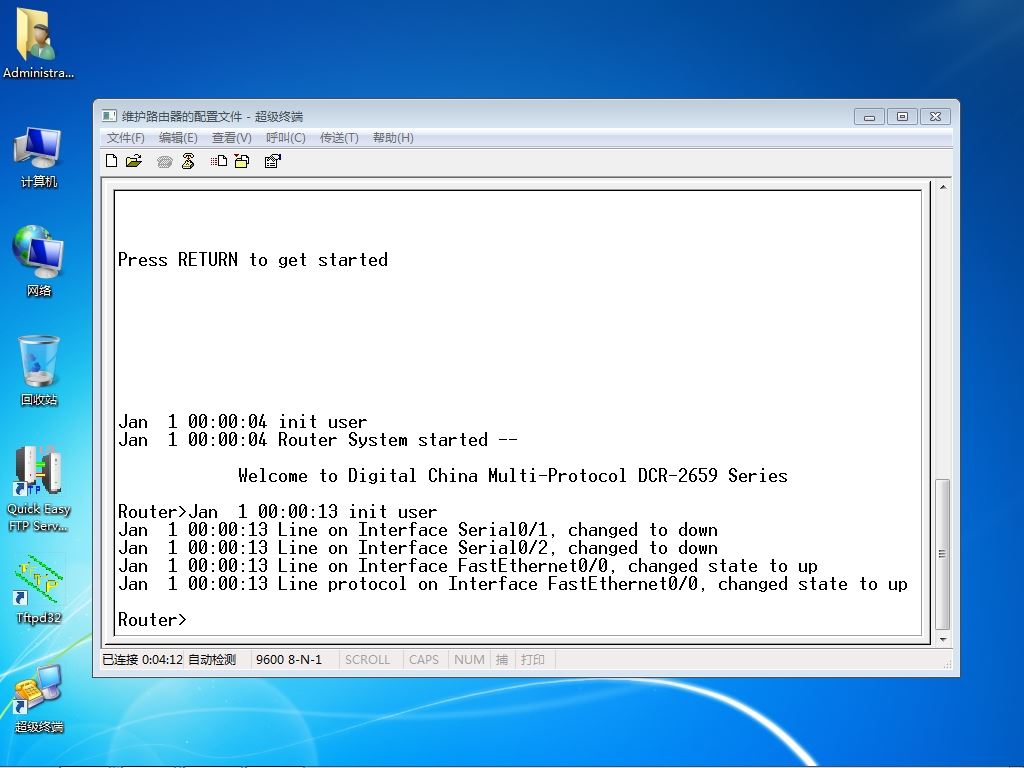Click 'Press RETURN to get started' text
Screen dimensions: 1024x768
click(x=253, y=260)
